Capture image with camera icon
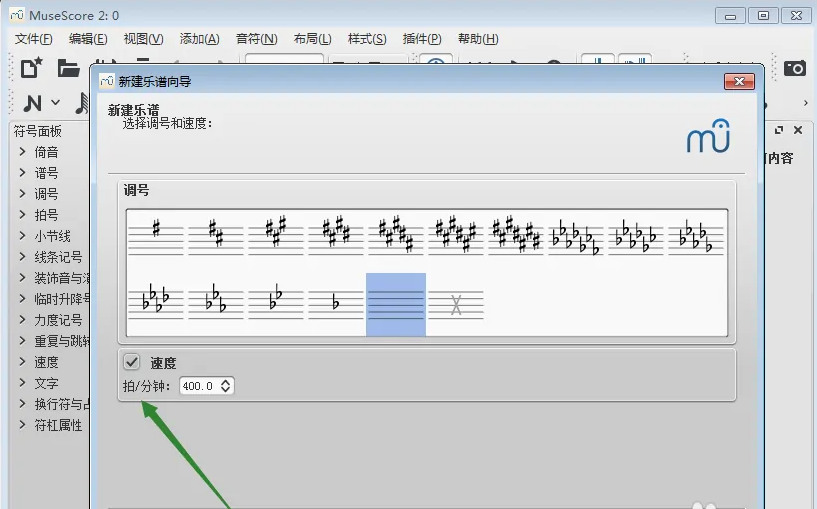 click(x=795, y=68)
